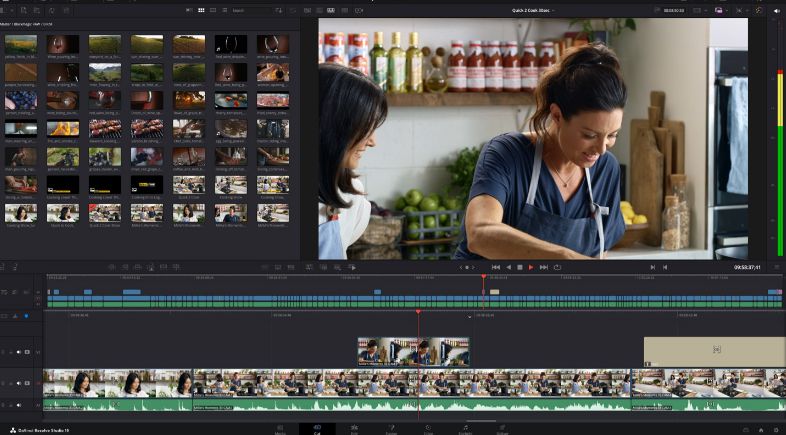Toggle loop playback in the viewer
This screenshot has width=786, height=435.
(557, 267)
